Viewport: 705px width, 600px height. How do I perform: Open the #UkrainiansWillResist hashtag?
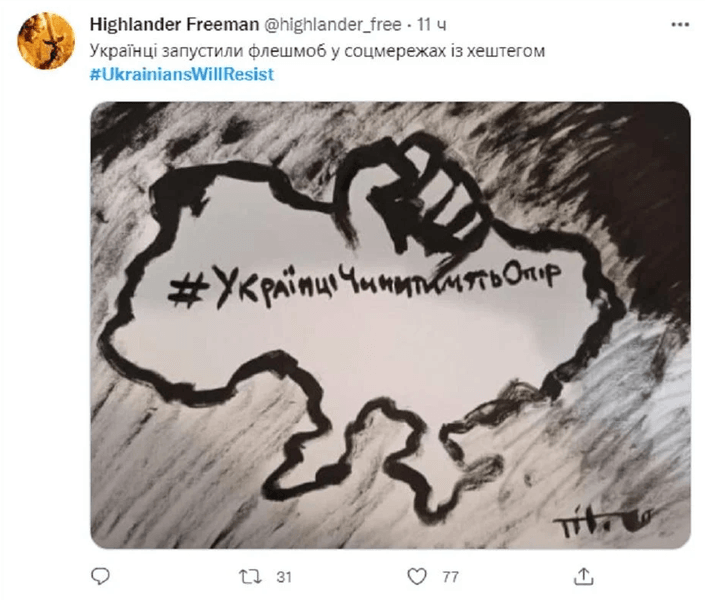(x=182, y=74)
